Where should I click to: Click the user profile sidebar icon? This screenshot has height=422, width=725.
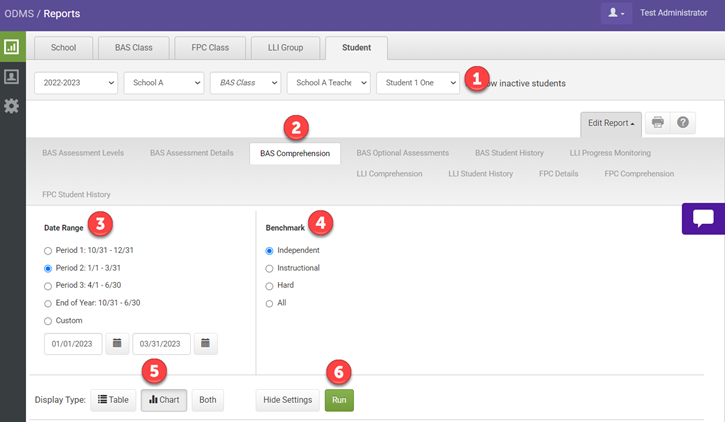click(12, 76)
